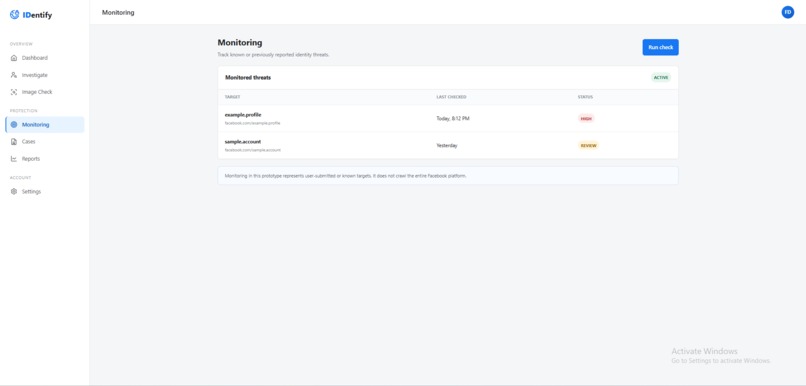Screen dimensions: 806x386
Task: Click the IDentify brand name text
Action: pyautogui.click(x=37, y=15)
